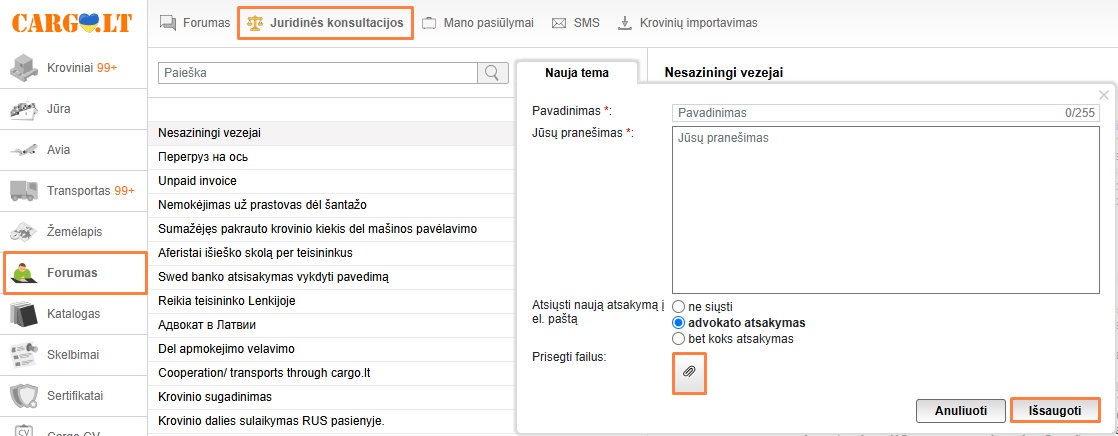Select "advokato atsakymas" radio option

679,323
